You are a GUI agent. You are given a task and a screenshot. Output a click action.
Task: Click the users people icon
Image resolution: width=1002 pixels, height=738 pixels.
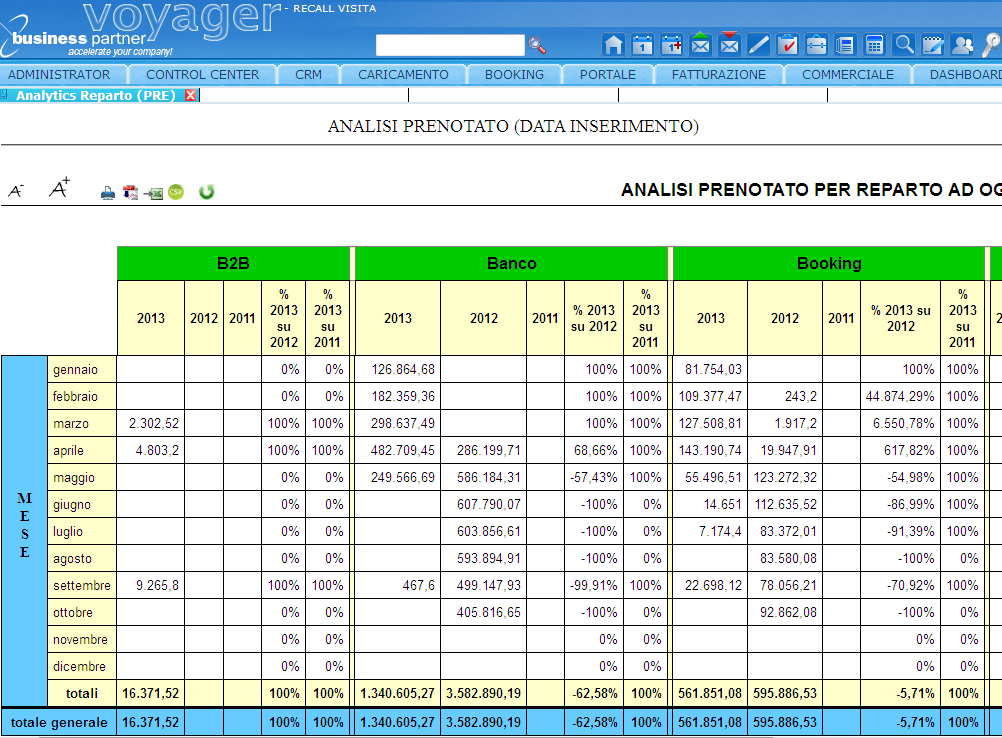tap(962, 45)
